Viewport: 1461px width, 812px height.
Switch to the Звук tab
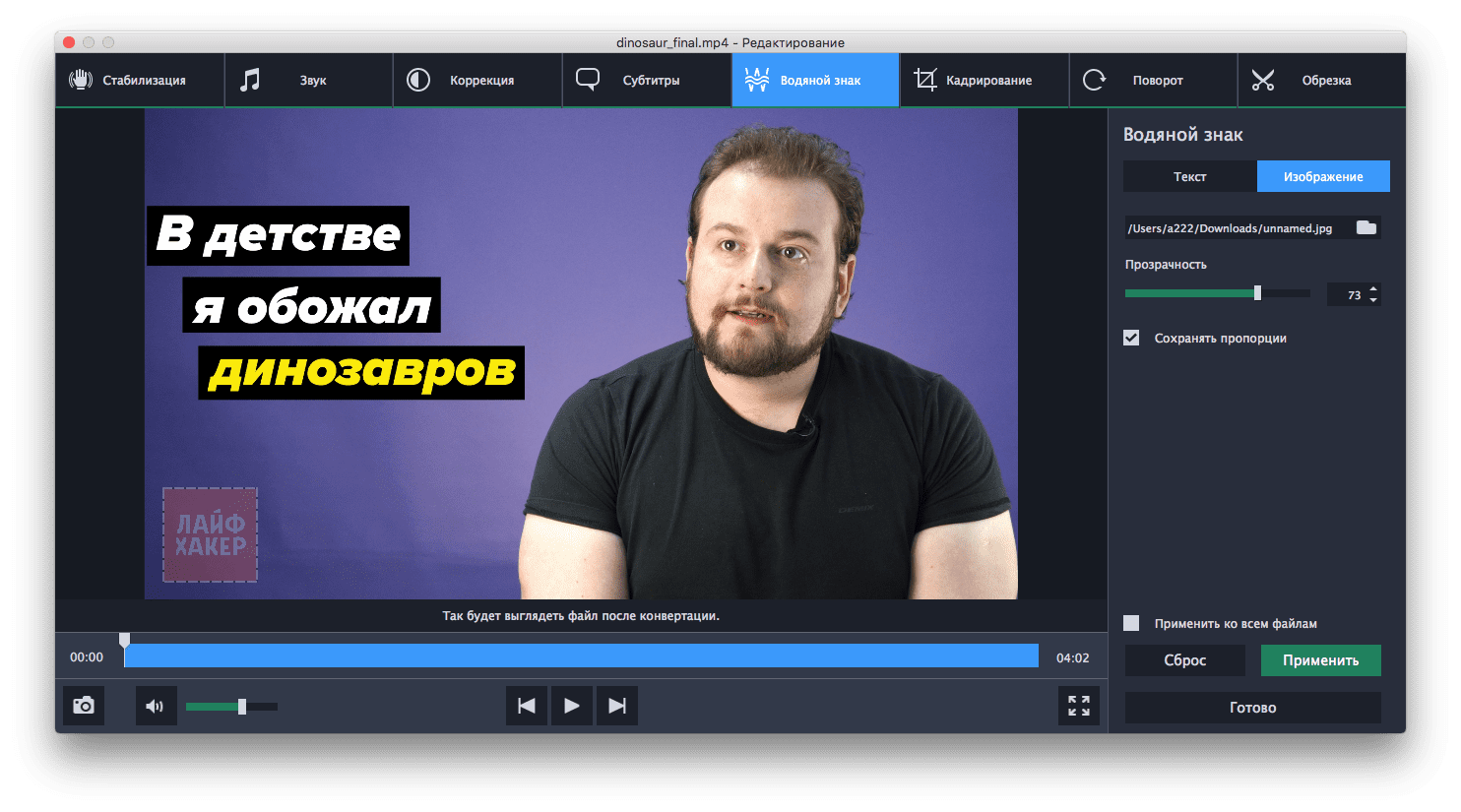(309, 80)
